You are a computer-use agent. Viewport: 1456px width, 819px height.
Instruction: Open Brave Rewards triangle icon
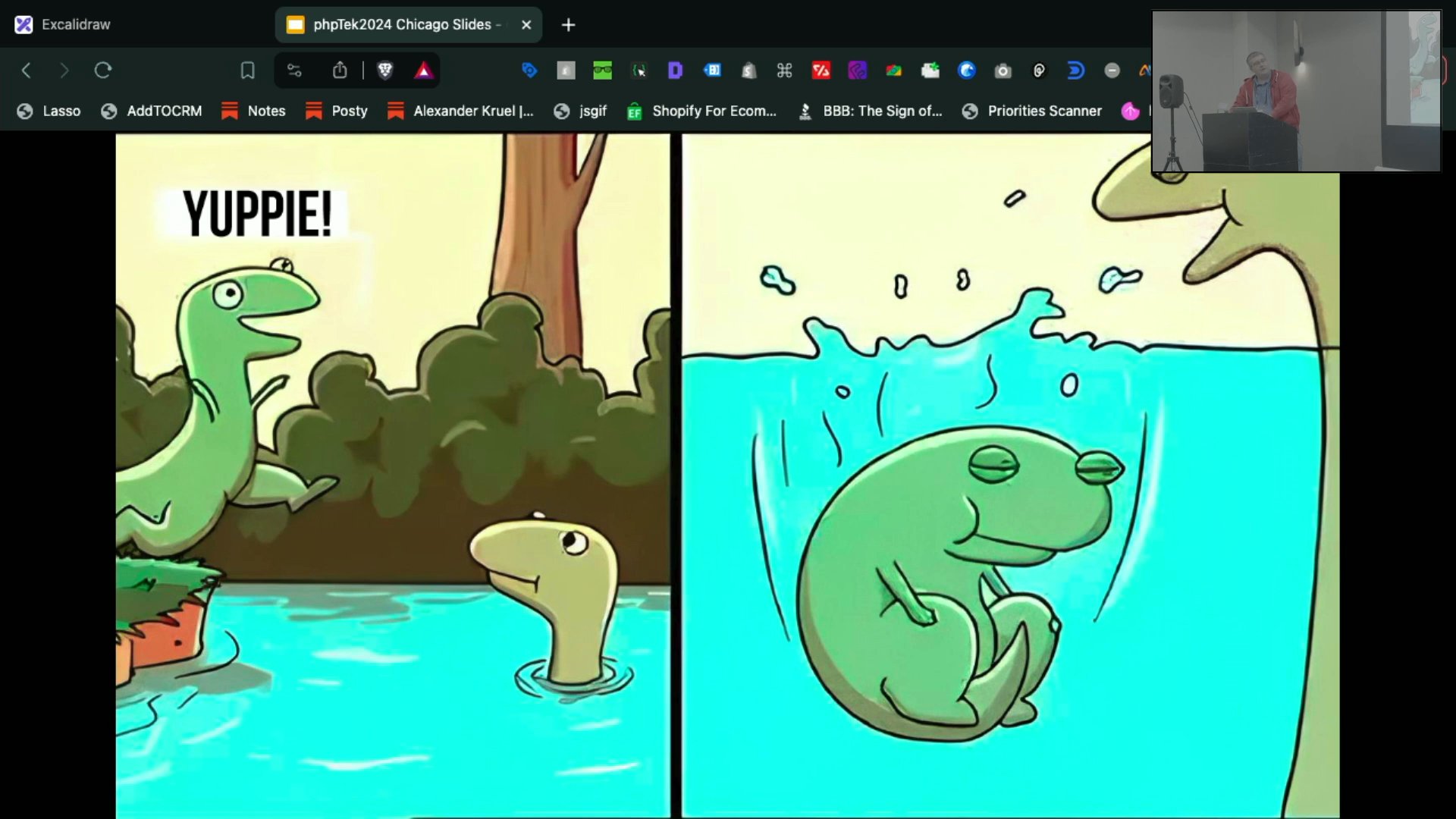point(424,71)
